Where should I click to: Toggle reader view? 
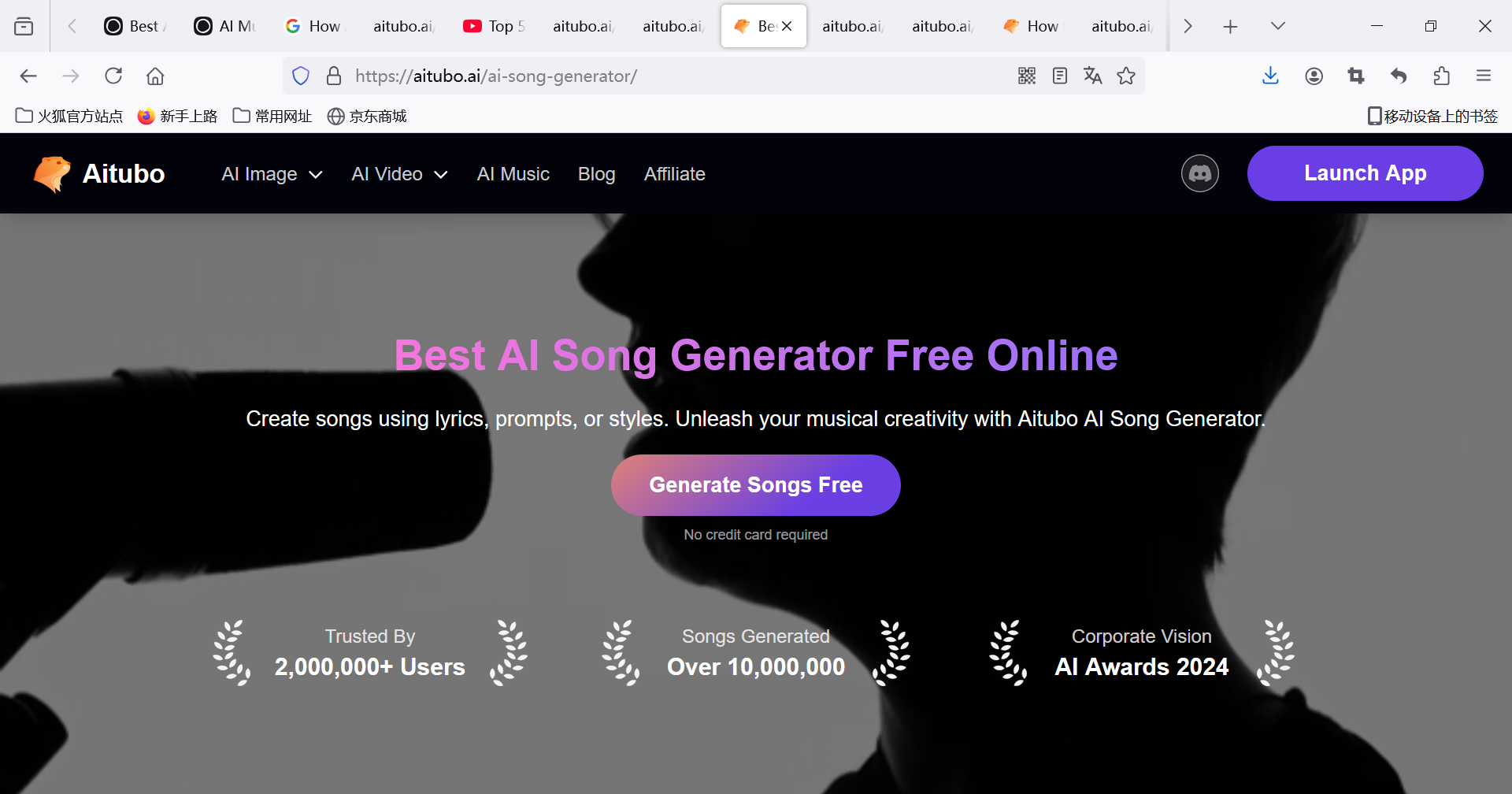pyautogui.click(x=1060, y=76)
